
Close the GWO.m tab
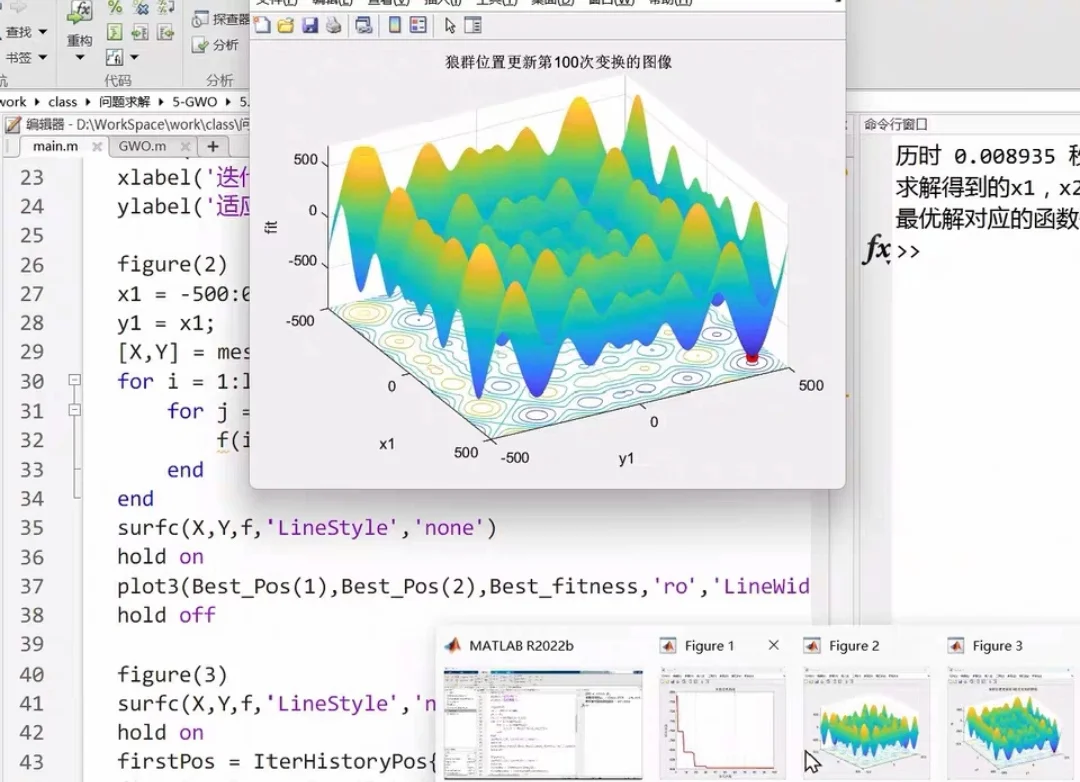pos(185,147)
